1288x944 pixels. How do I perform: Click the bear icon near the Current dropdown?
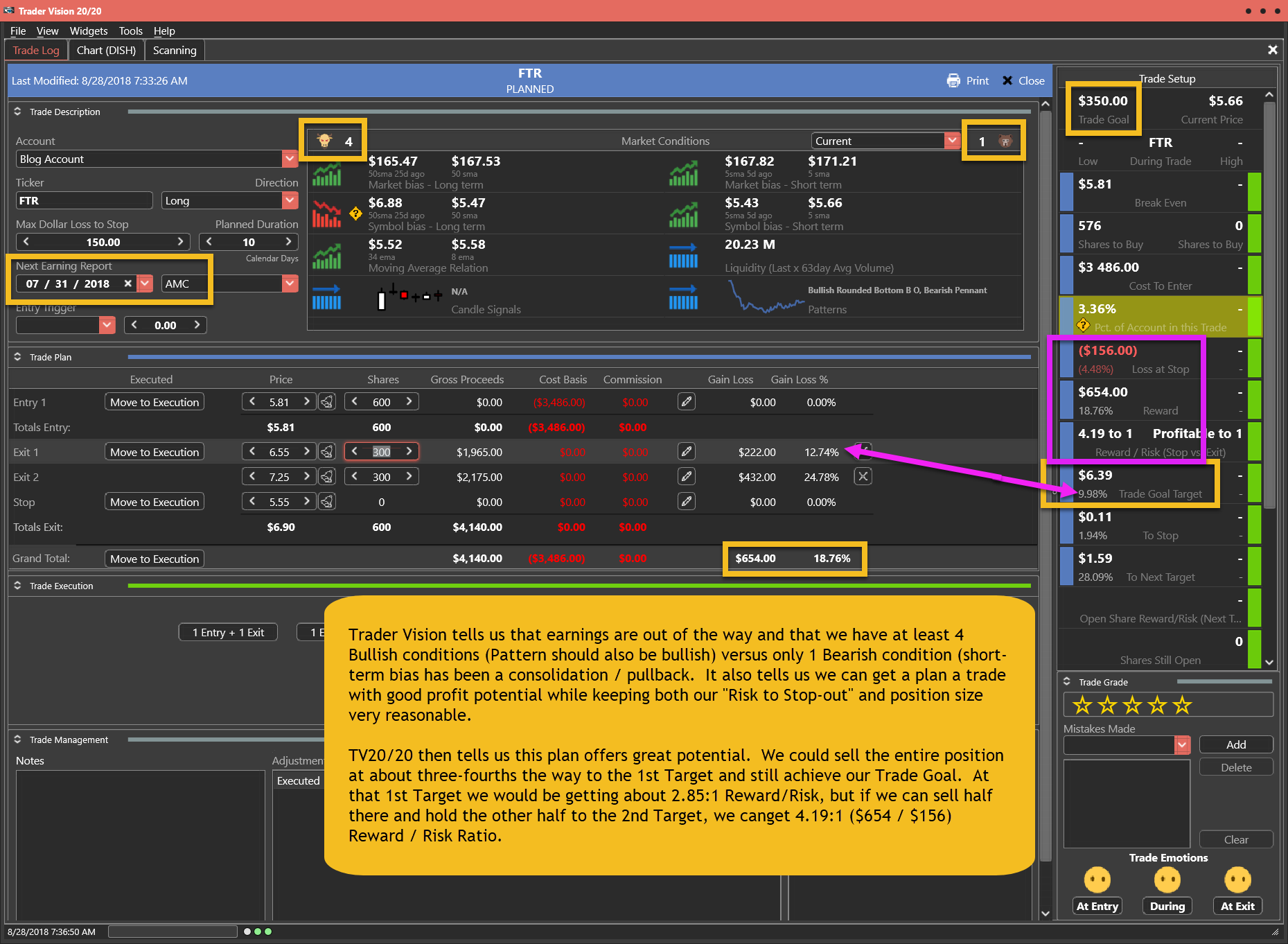point(1005,141)
